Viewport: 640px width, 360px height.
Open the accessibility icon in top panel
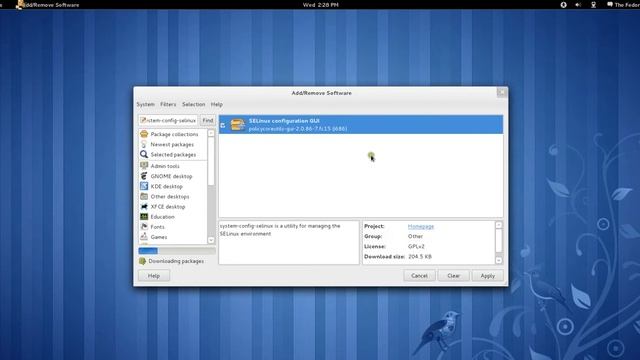click(x=563, y=5)
